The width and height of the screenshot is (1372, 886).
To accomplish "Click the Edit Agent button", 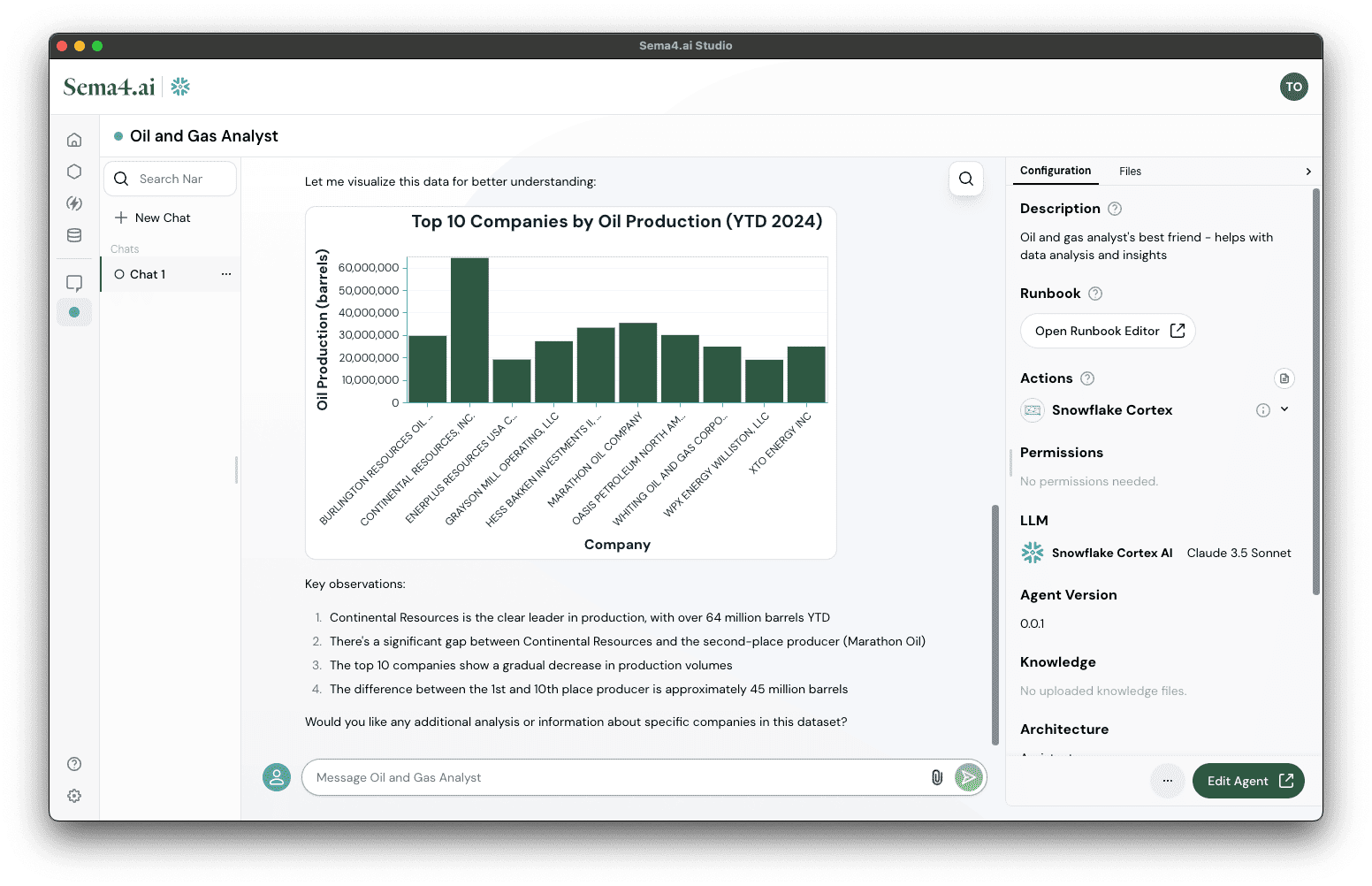I will click(1248, 781).
